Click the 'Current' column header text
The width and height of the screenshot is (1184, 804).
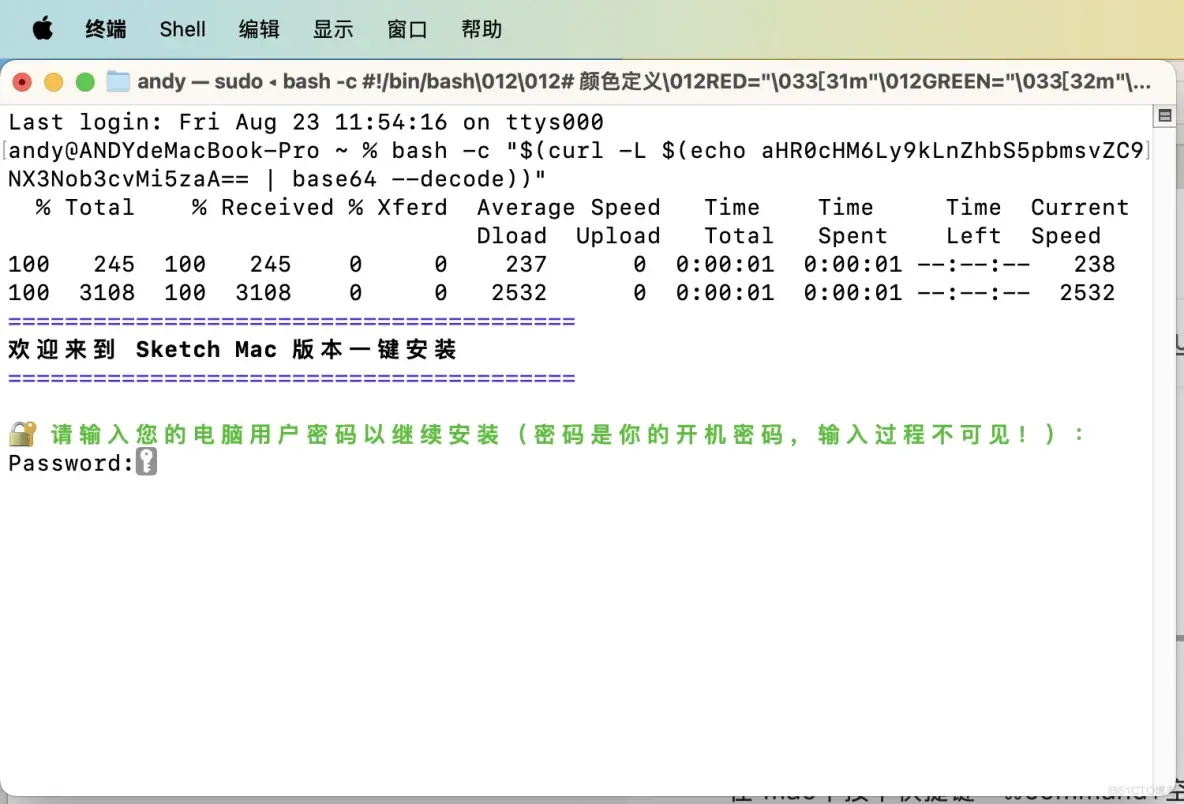point(1080,208)
